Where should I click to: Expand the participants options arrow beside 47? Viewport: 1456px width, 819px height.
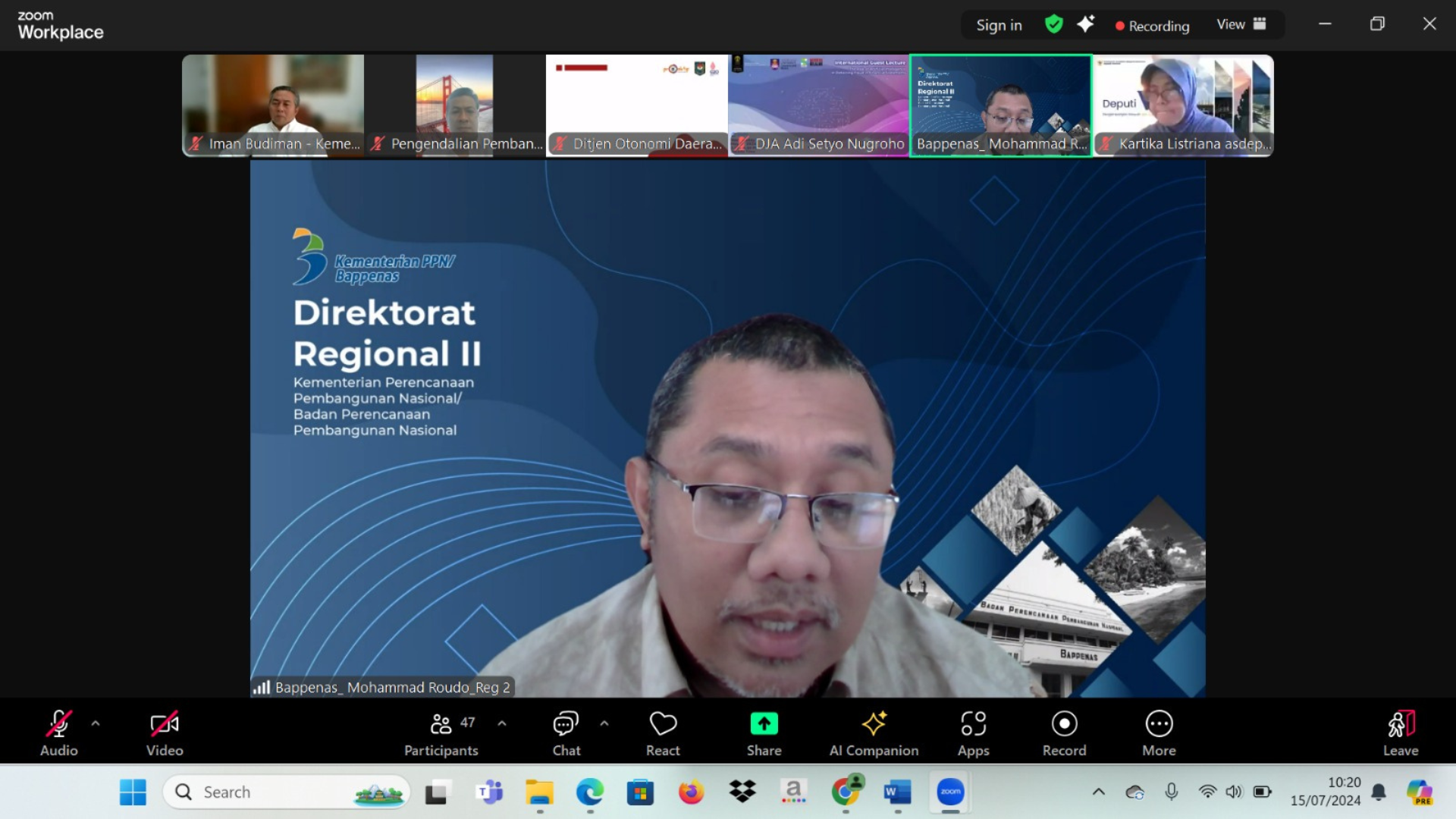click(x=502, y=723)
